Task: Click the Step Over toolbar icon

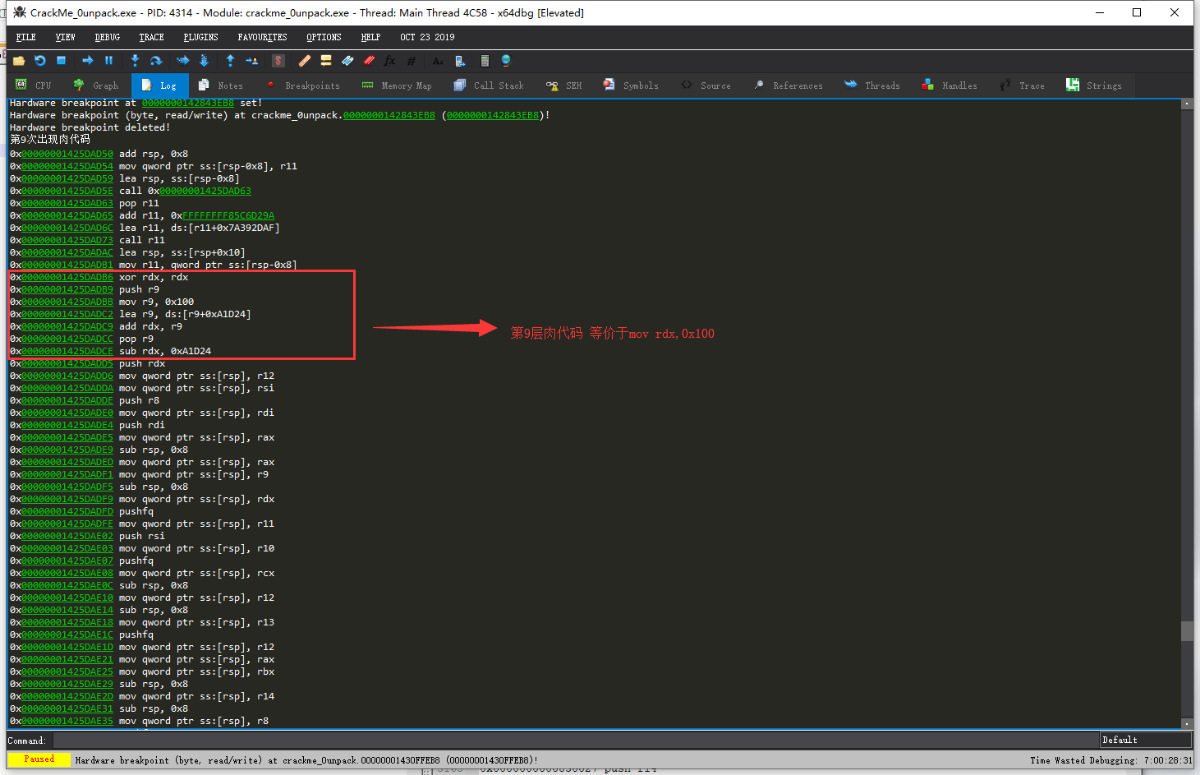Action: 156,60
